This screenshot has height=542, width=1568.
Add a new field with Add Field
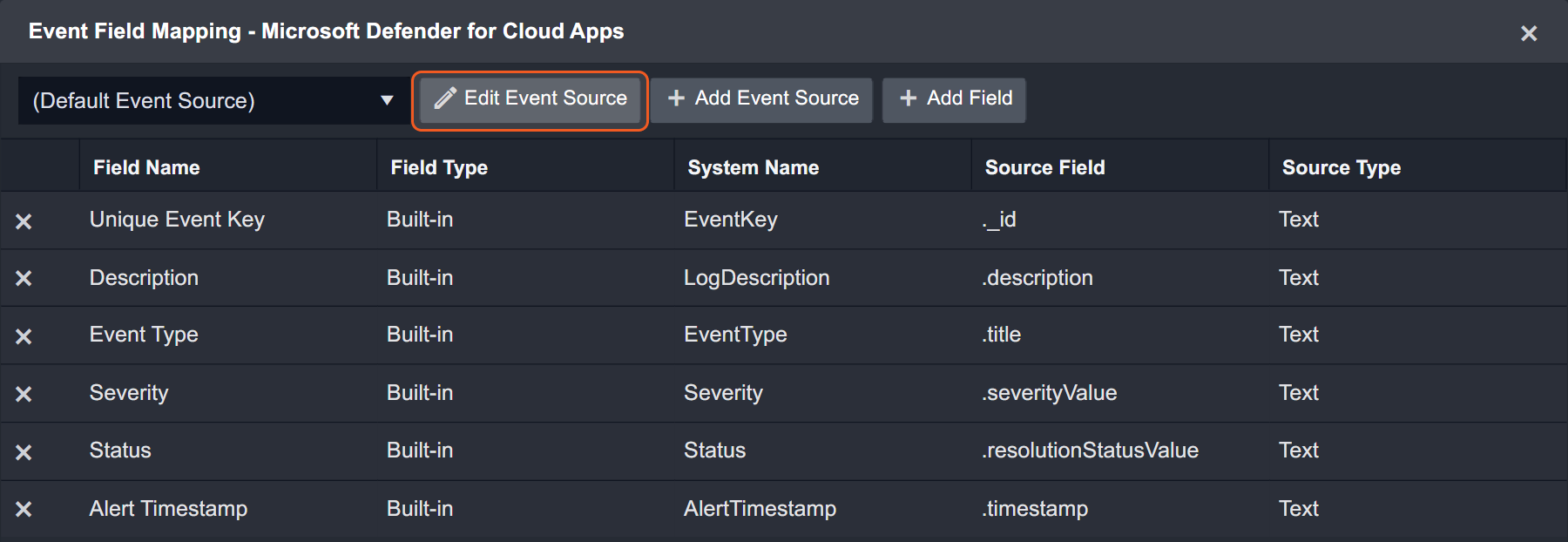tap(954, 99)
